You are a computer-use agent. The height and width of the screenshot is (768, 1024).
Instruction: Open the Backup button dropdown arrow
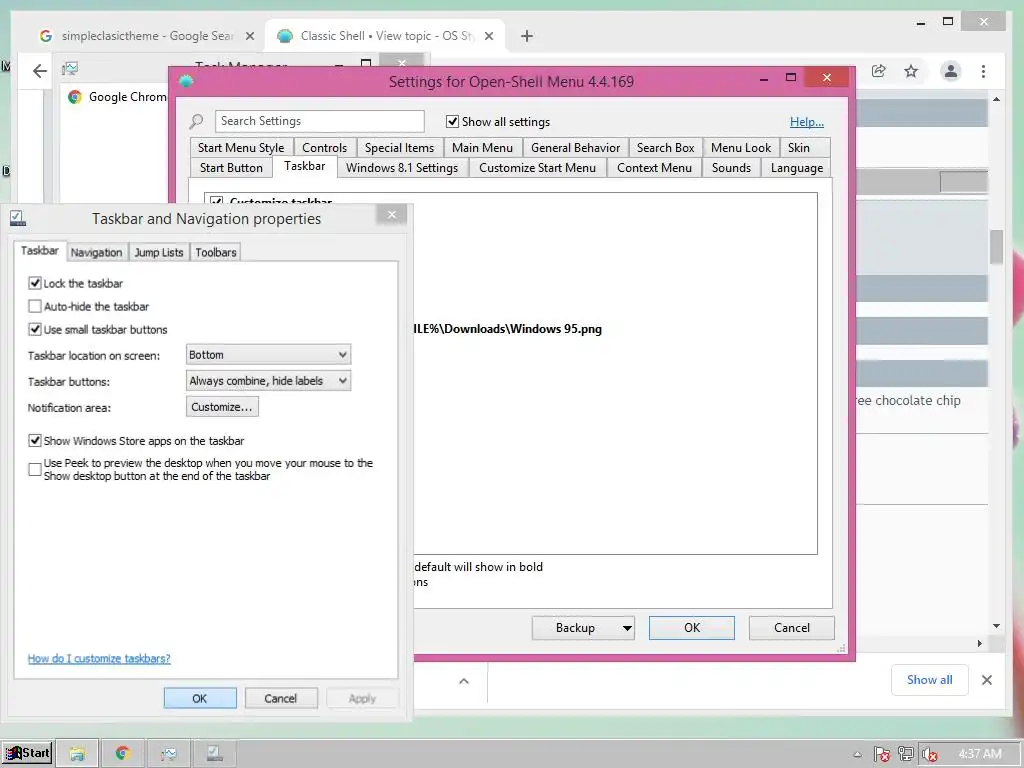coord(627,628)
